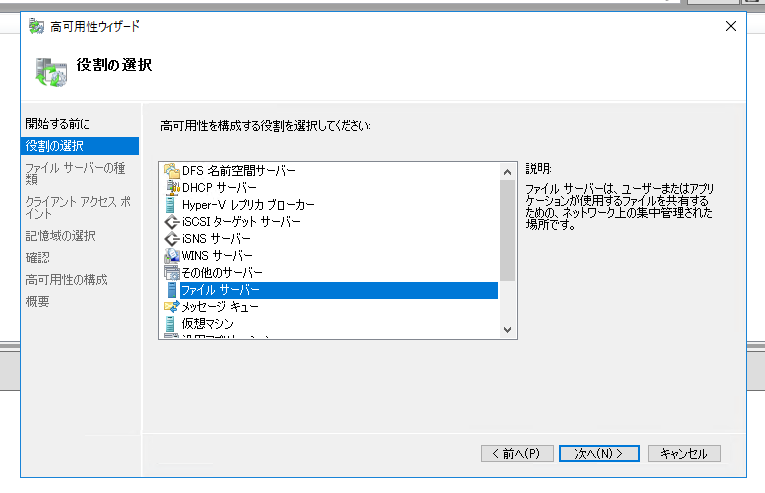The width and height of the screenshot is (765, 493).
Task: Select iSCSI ターゲット サーバー role
Action: [x=241, y=222]
